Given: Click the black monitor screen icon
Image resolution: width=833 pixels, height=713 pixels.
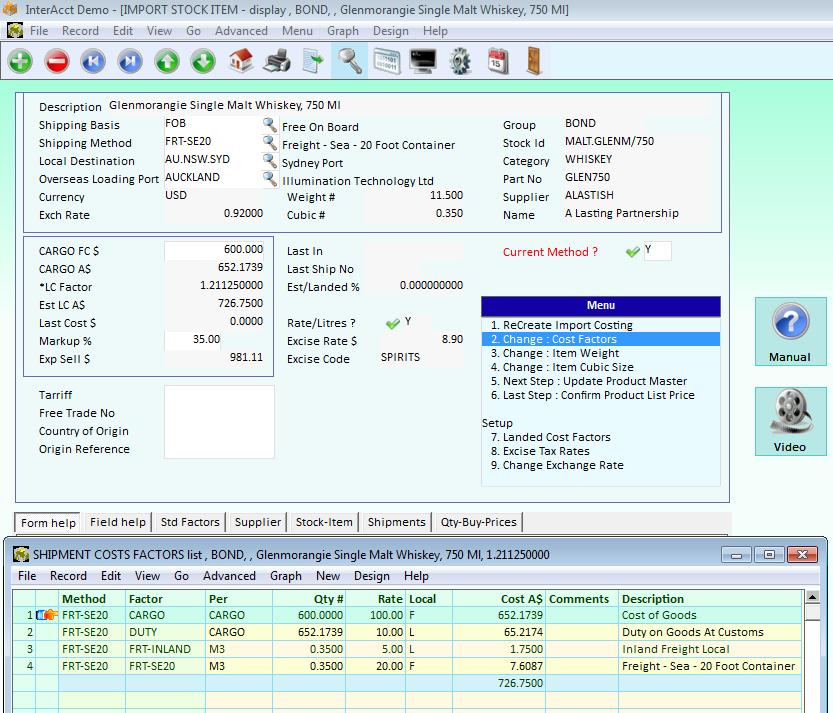Looking at the screenshot, I should pyautogui.click(x=423, y=61).
